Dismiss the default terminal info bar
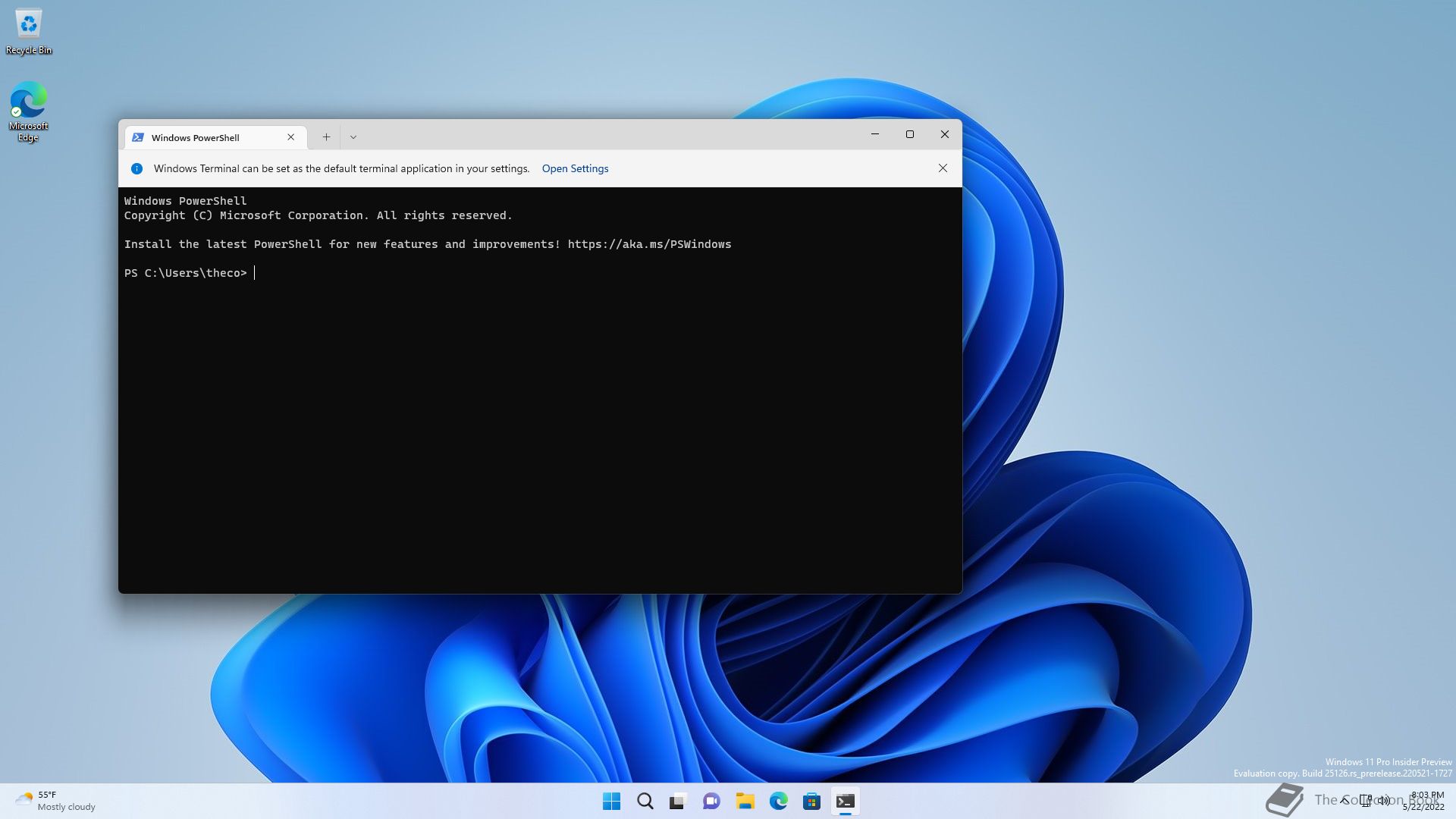1456x819 pixels. pos(943,168)
